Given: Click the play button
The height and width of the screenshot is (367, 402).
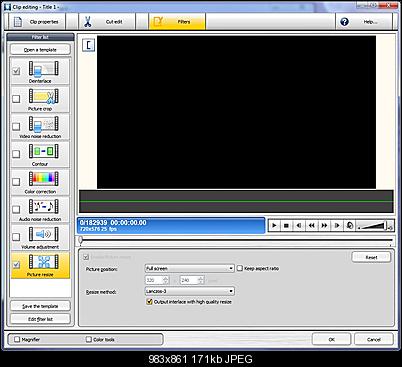Looking at the screenshot, I should [274, 226].
